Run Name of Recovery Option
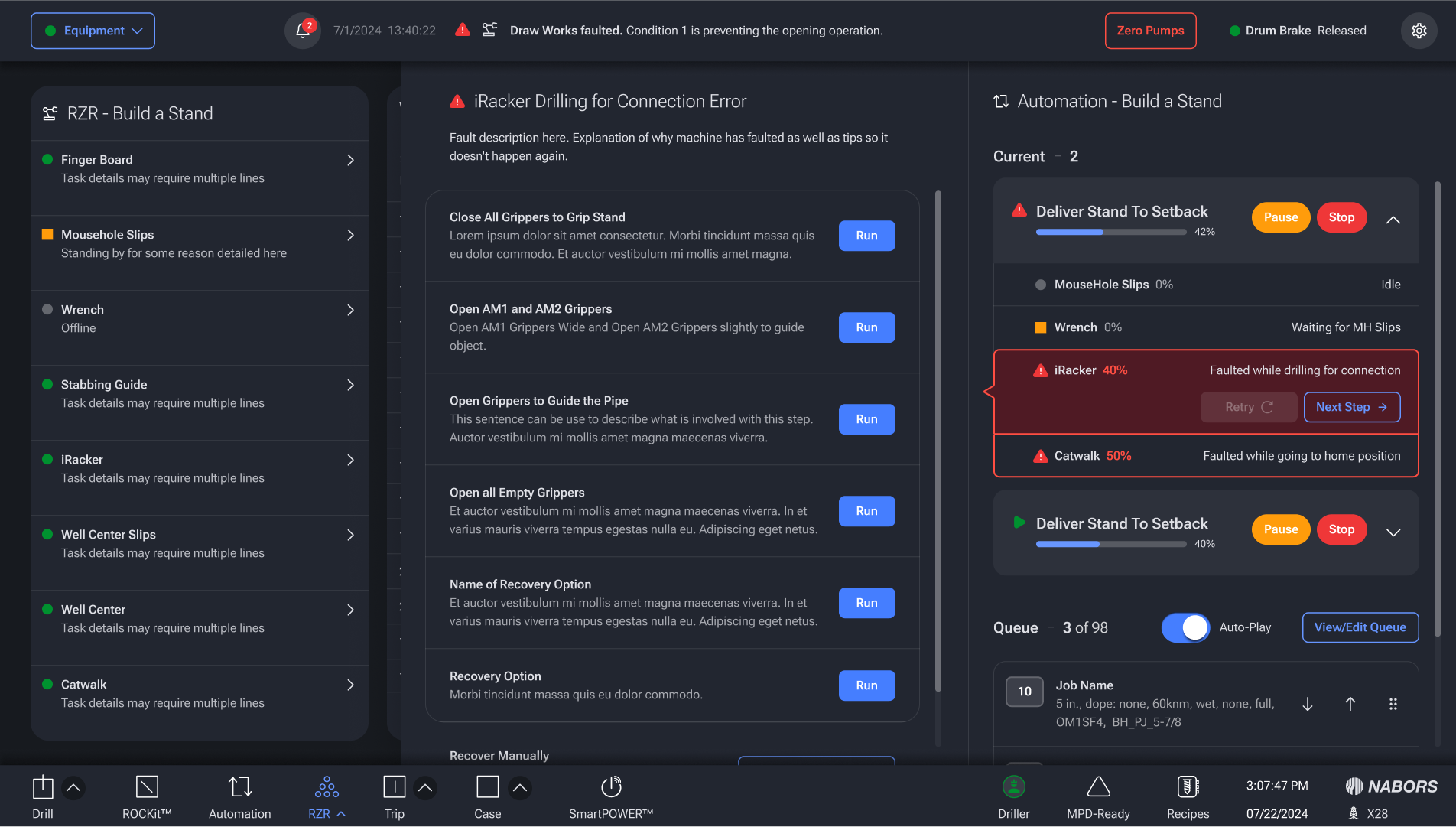The height and width of the screenshot is (827, 1456). pyautogui.click(x=866, y=603)
